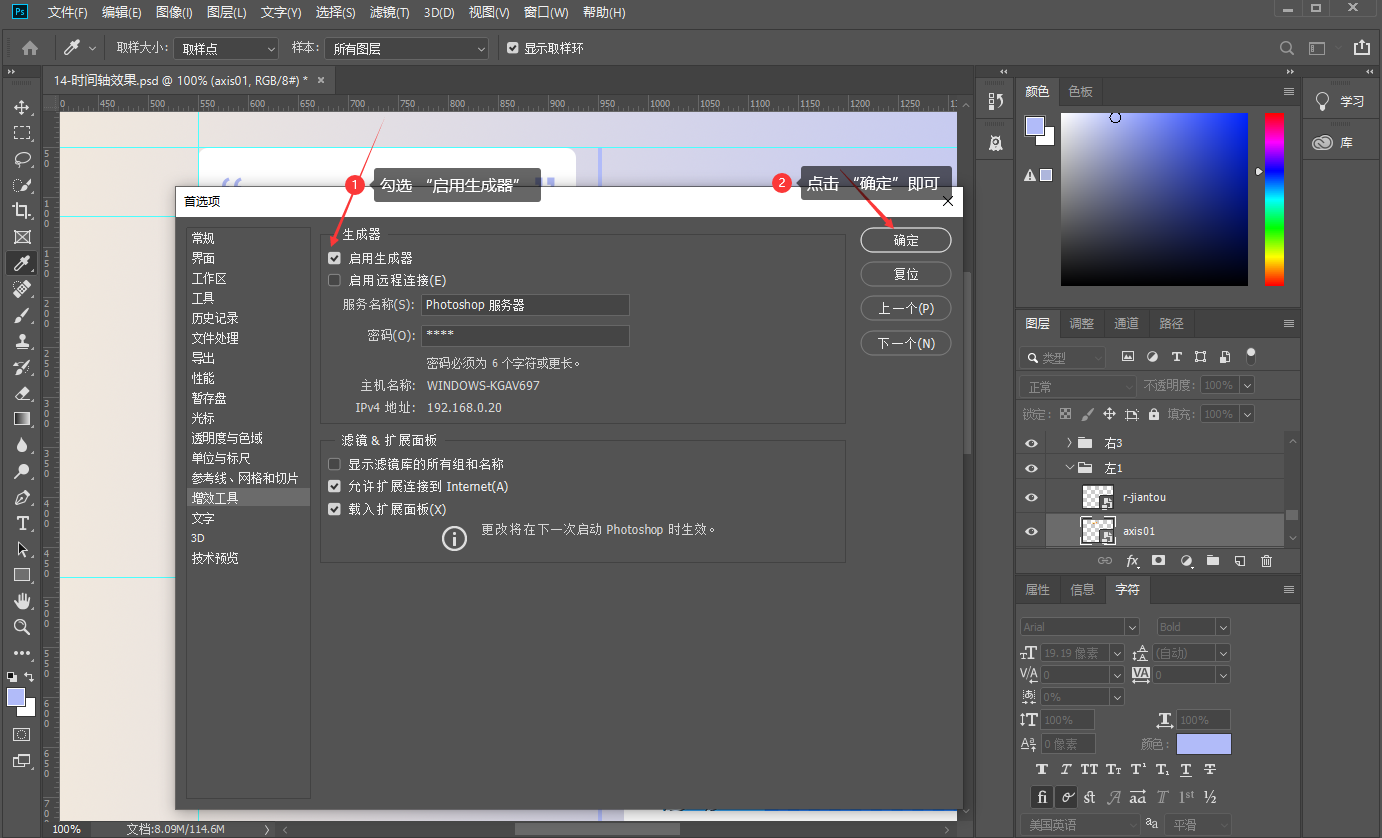
Task: Toggle Quick Mask mode icon
Action: (22, 734)
